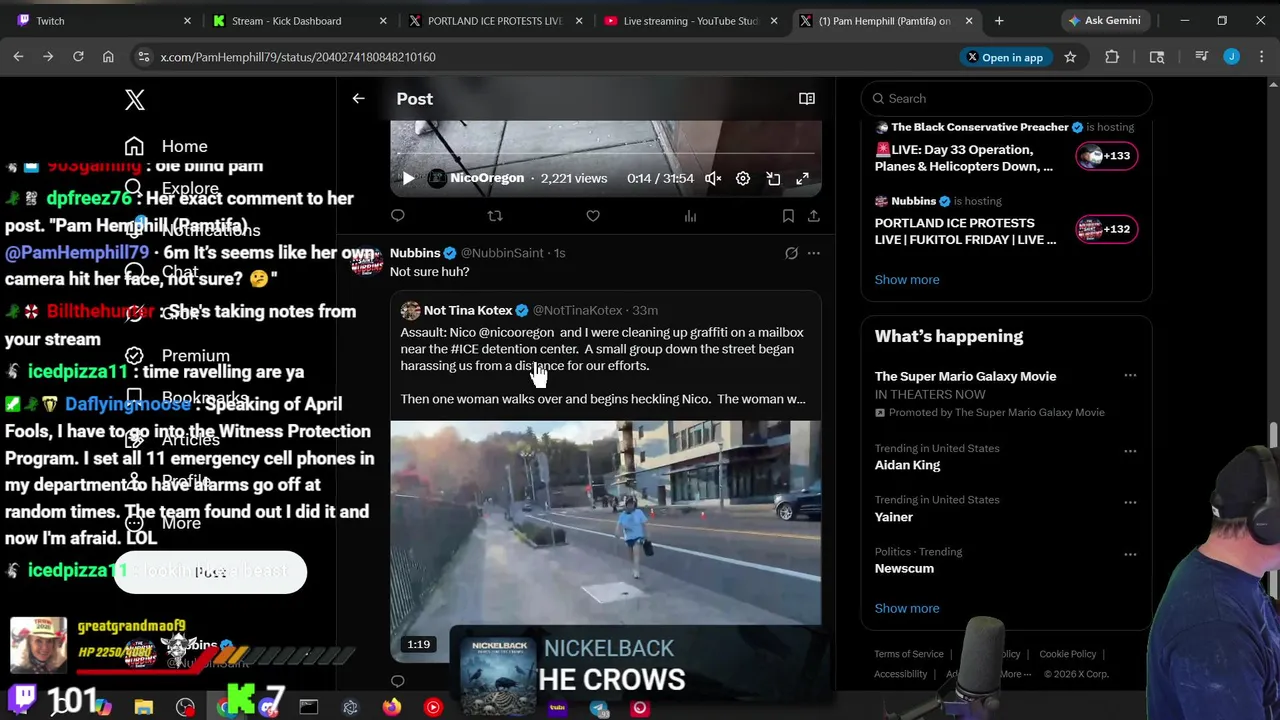The width and height of the screenshot is (1280, 720).
Task: Expand Show more under live spaces
Action: click(907, 279)
